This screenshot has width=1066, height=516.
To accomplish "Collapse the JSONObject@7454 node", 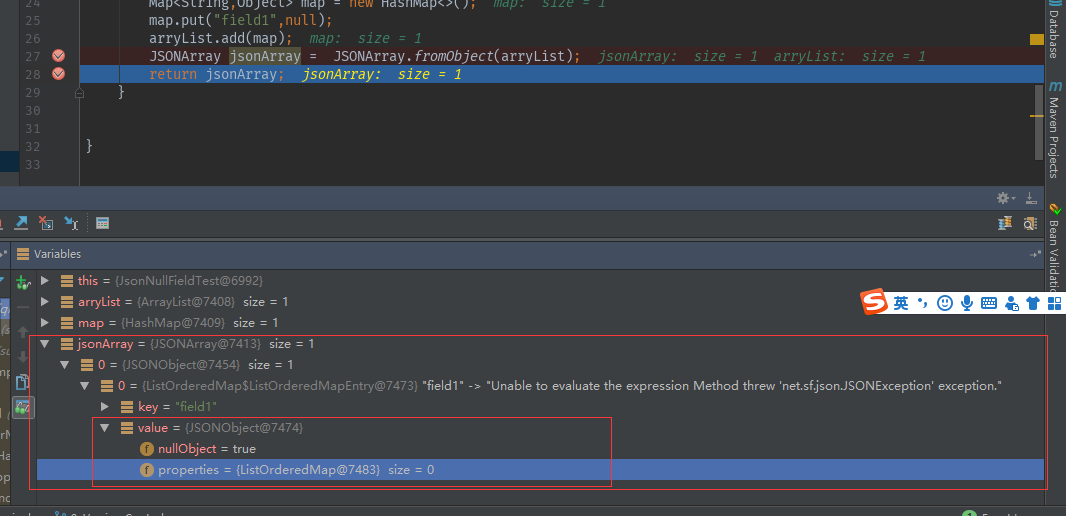I will (x=65, y=365).
